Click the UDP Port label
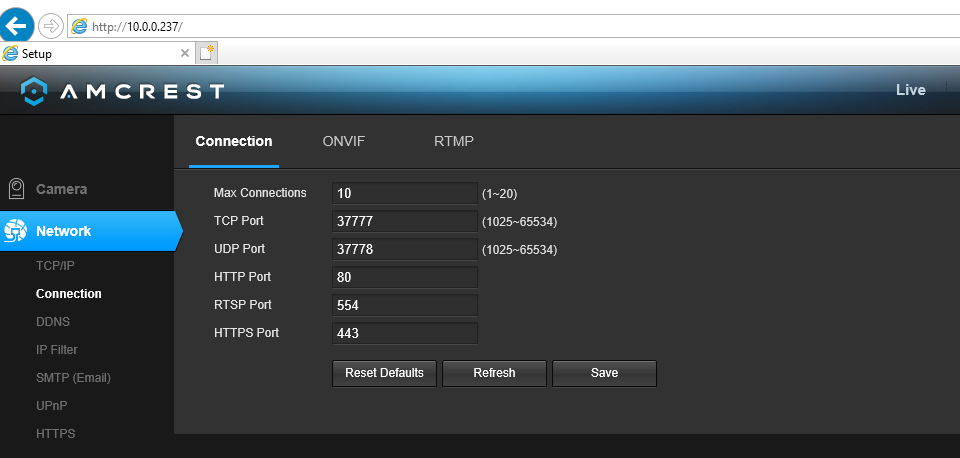Screen dimensions: 960x458 [x=239, y=249]
